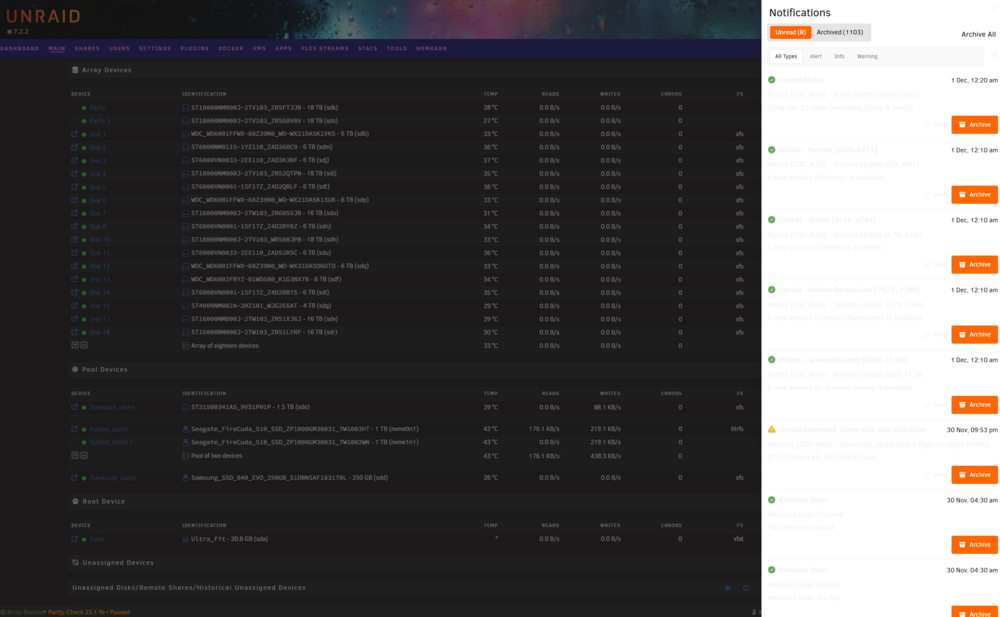Switch to the Archived (1103) tab
1000x617 pixels.
coord(840,32)
